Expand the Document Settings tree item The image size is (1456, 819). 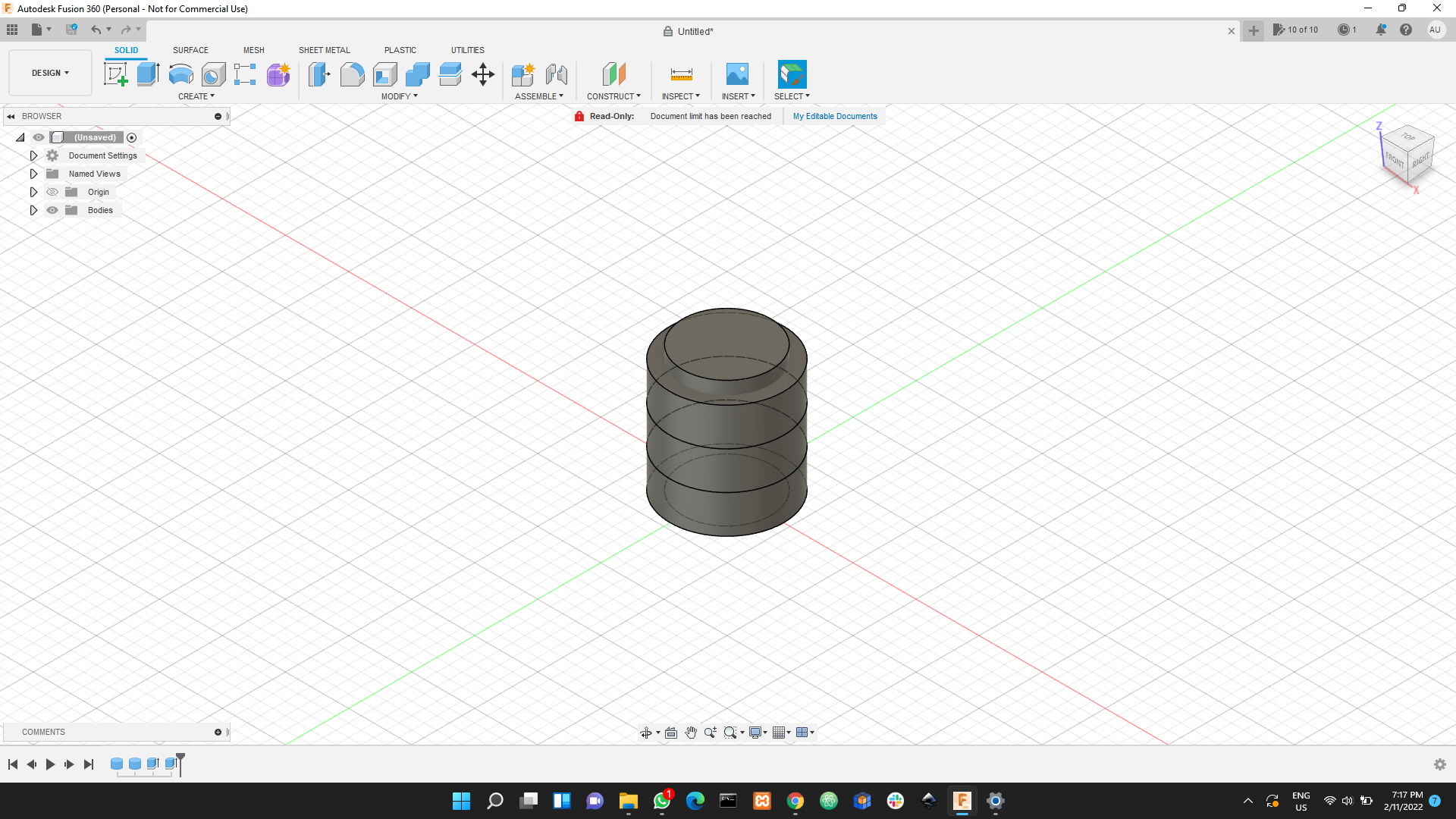[x=33, y=155]
